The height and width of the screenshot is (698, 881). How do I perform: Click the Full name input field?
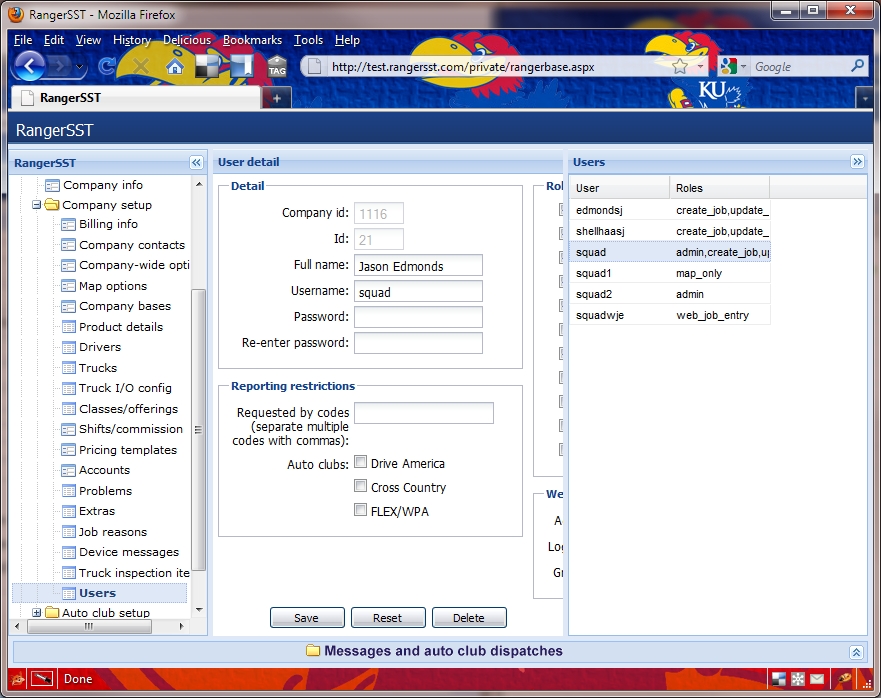[418, 265]
